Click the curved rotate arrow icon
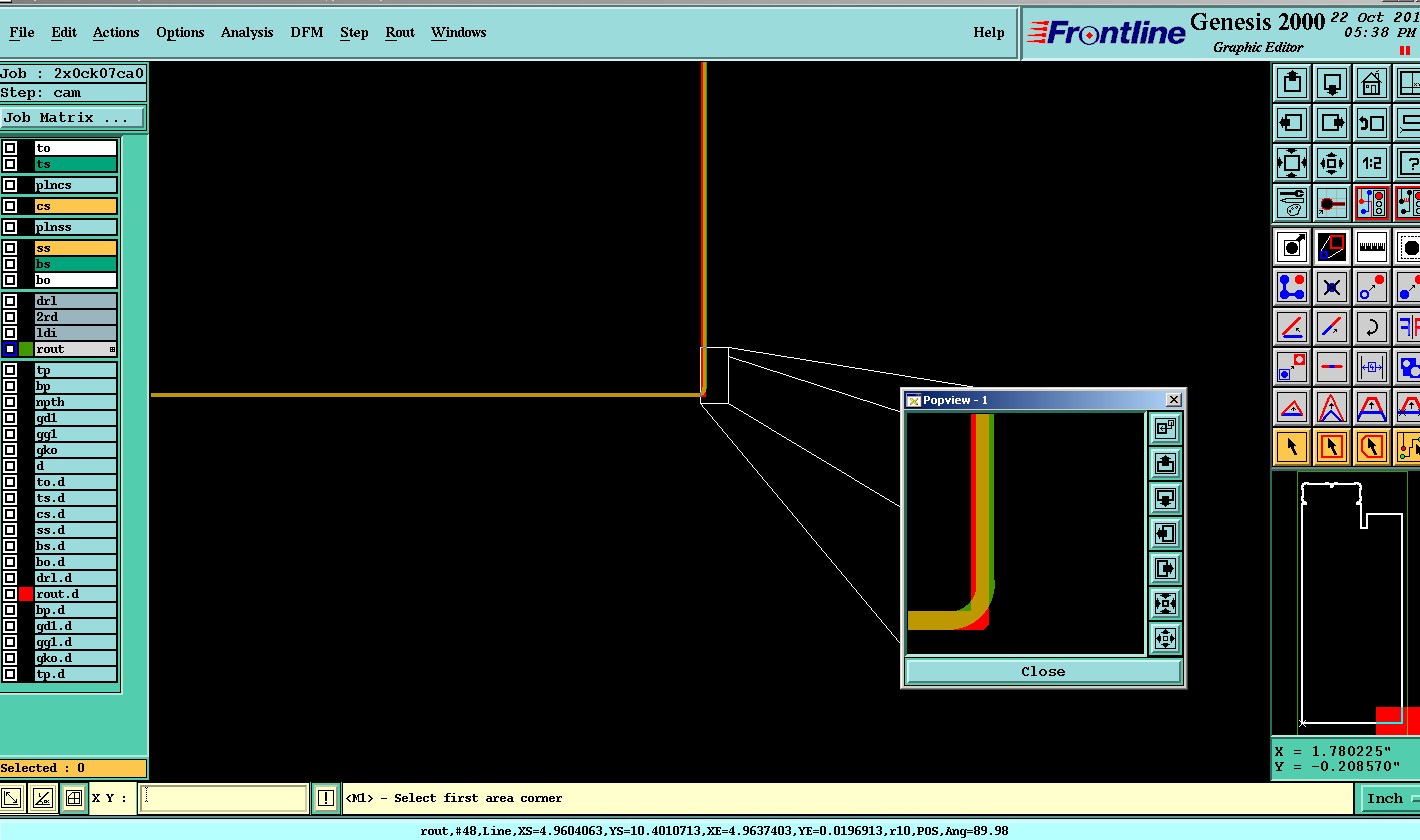1420x840 pixels. tap(1372, 327)
